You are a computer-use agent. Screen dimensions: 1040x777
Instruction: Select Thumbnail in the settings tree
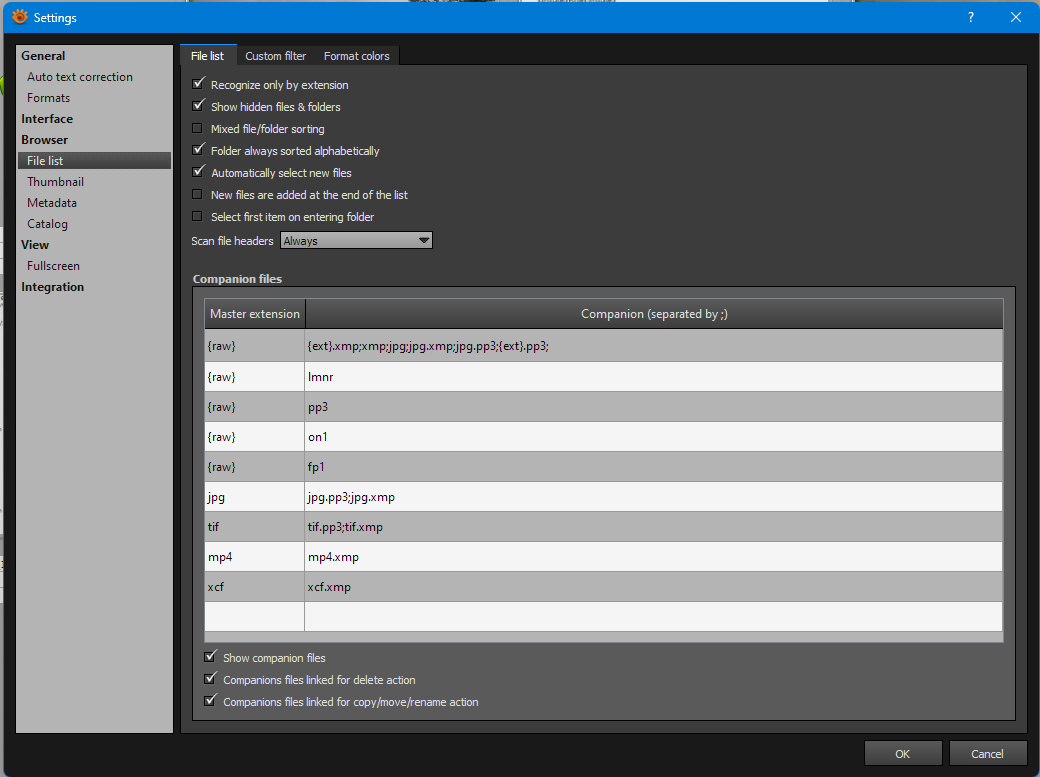[x=55, y=182]
